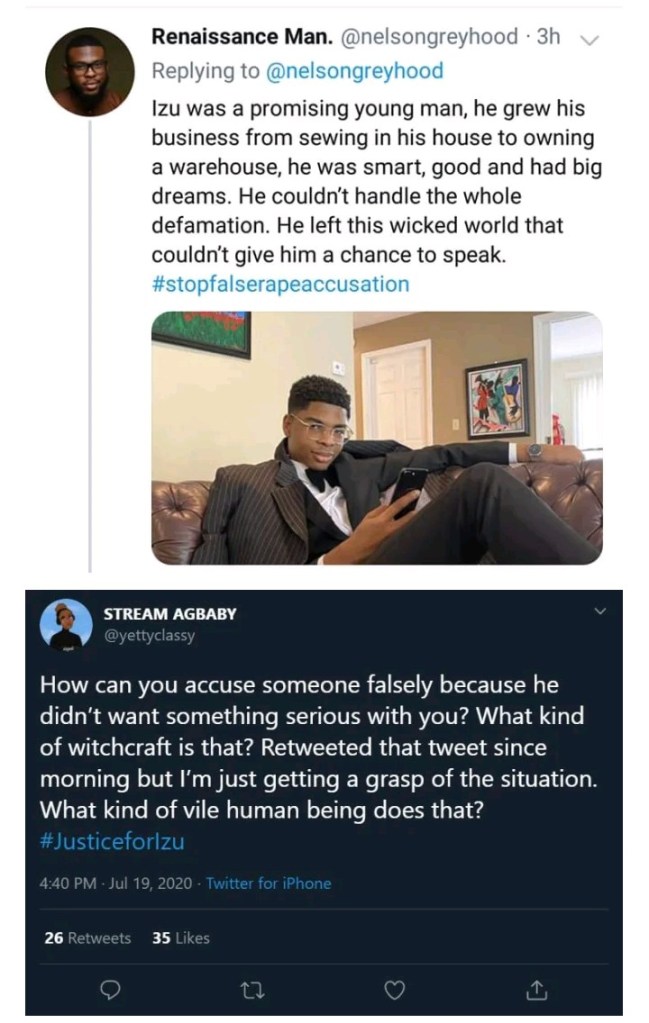
Task: Like the tweet with heart icon
Action: tap(396, 990)
